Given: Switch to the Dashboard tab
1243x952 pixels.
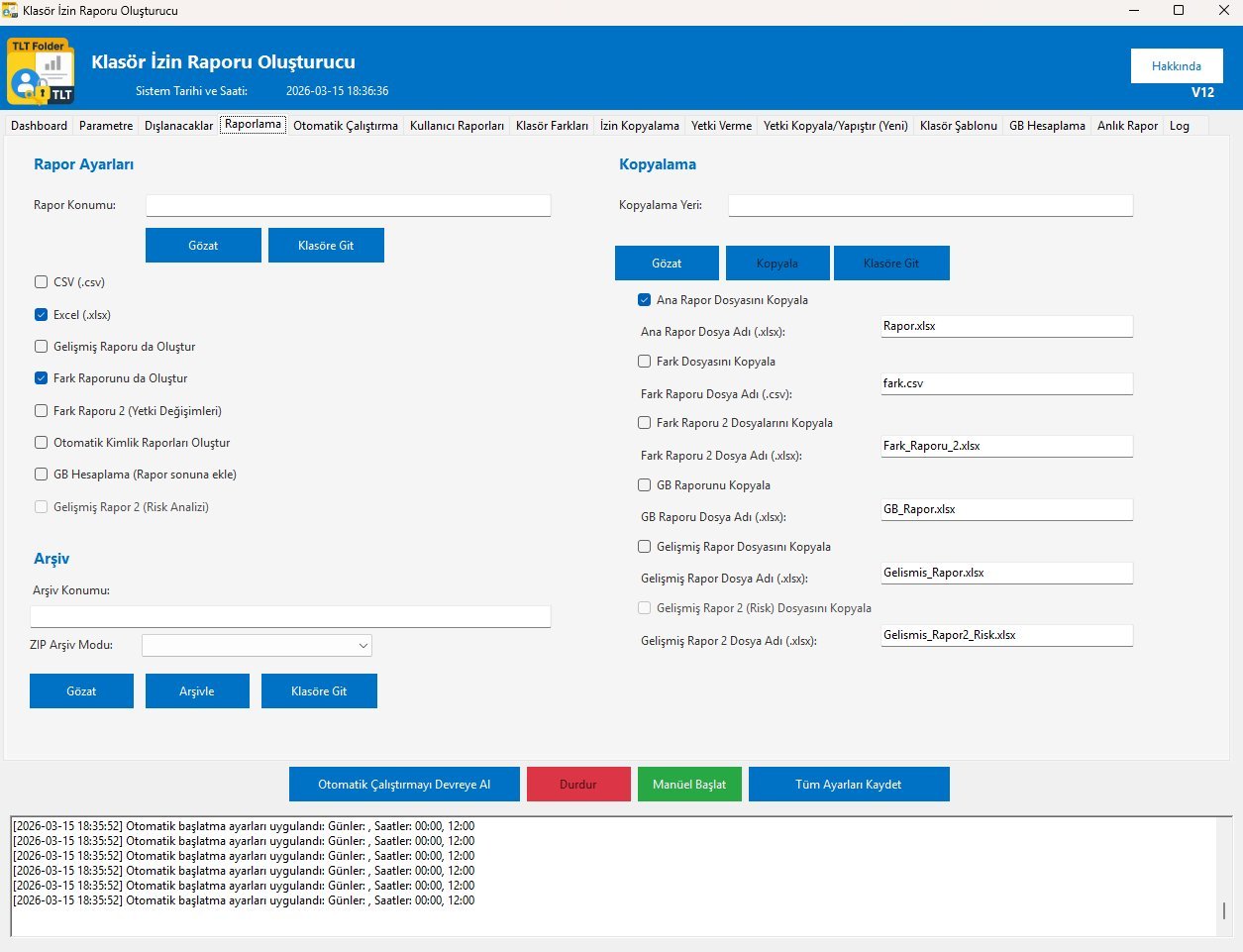Looking at the screenshot, I should (40, 126).
